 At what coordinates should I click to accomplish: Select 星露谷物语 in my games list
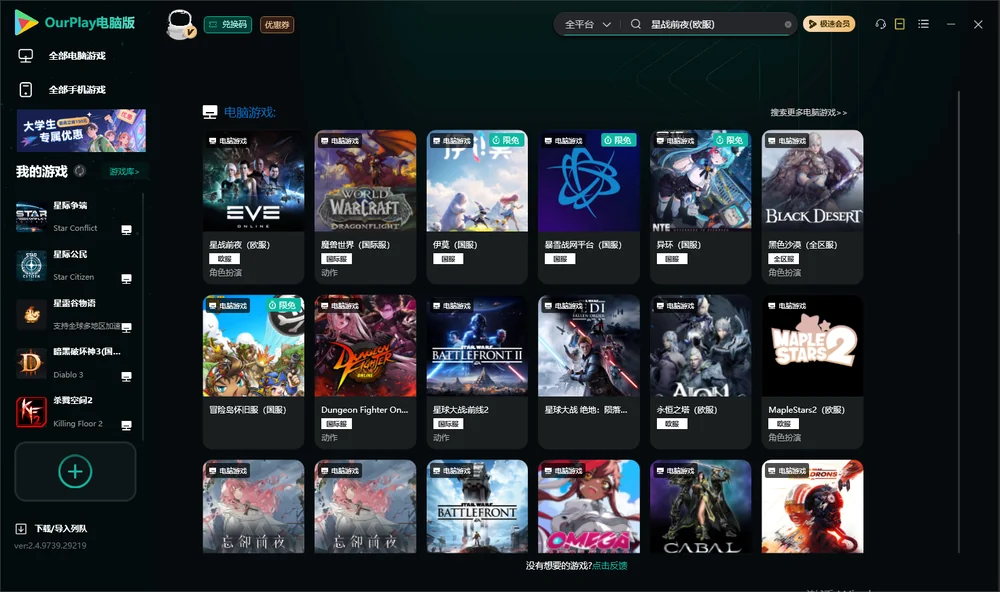click(75, 314)
